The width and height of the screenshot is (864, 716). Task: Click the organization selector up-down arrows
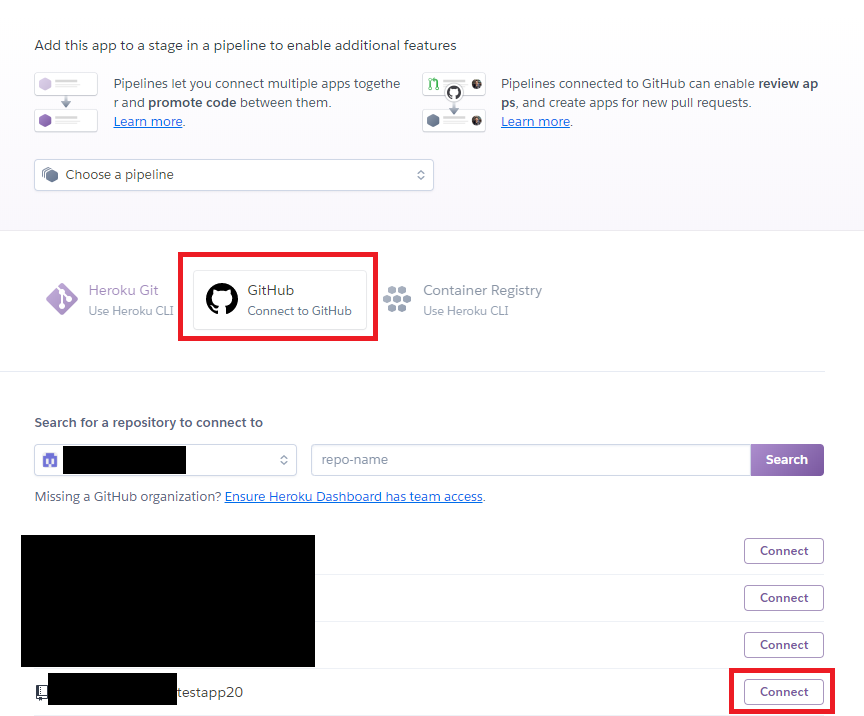[284, 460]
